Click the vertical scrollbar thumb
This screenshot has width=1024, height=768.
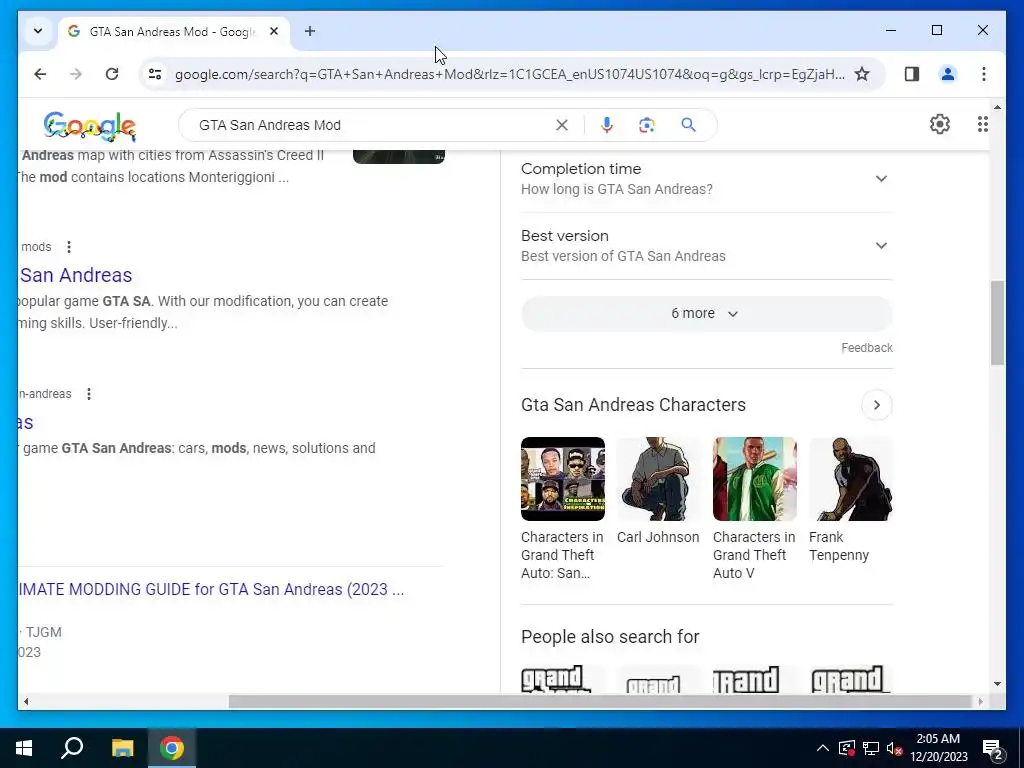tap(997, 323)
